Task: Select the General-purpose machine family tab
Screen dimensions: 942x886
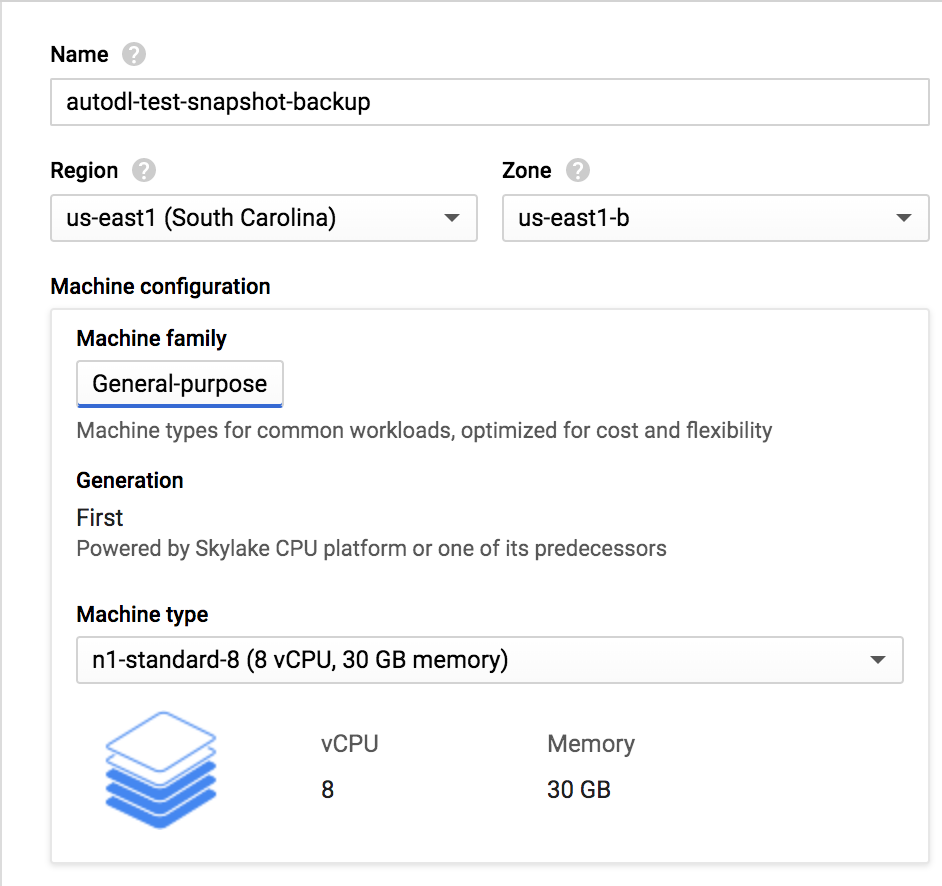Action: coord(180,384)
